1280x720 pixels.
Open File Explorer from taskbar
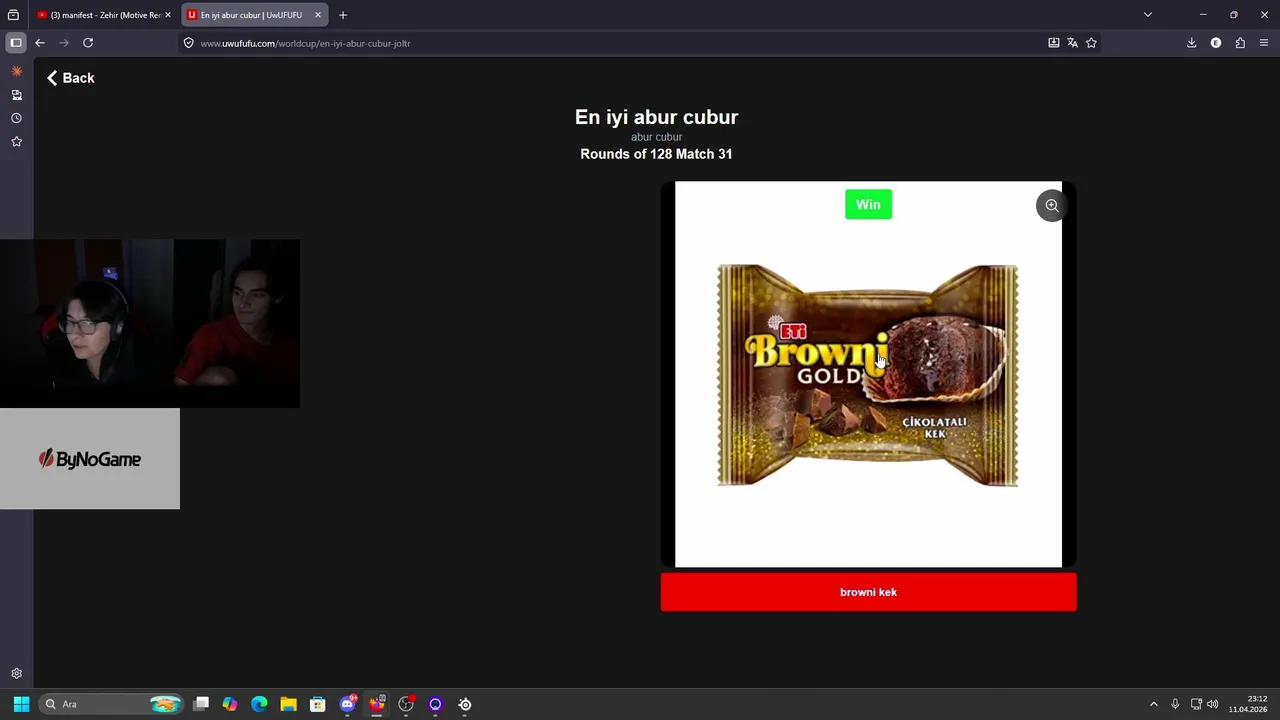288,704
